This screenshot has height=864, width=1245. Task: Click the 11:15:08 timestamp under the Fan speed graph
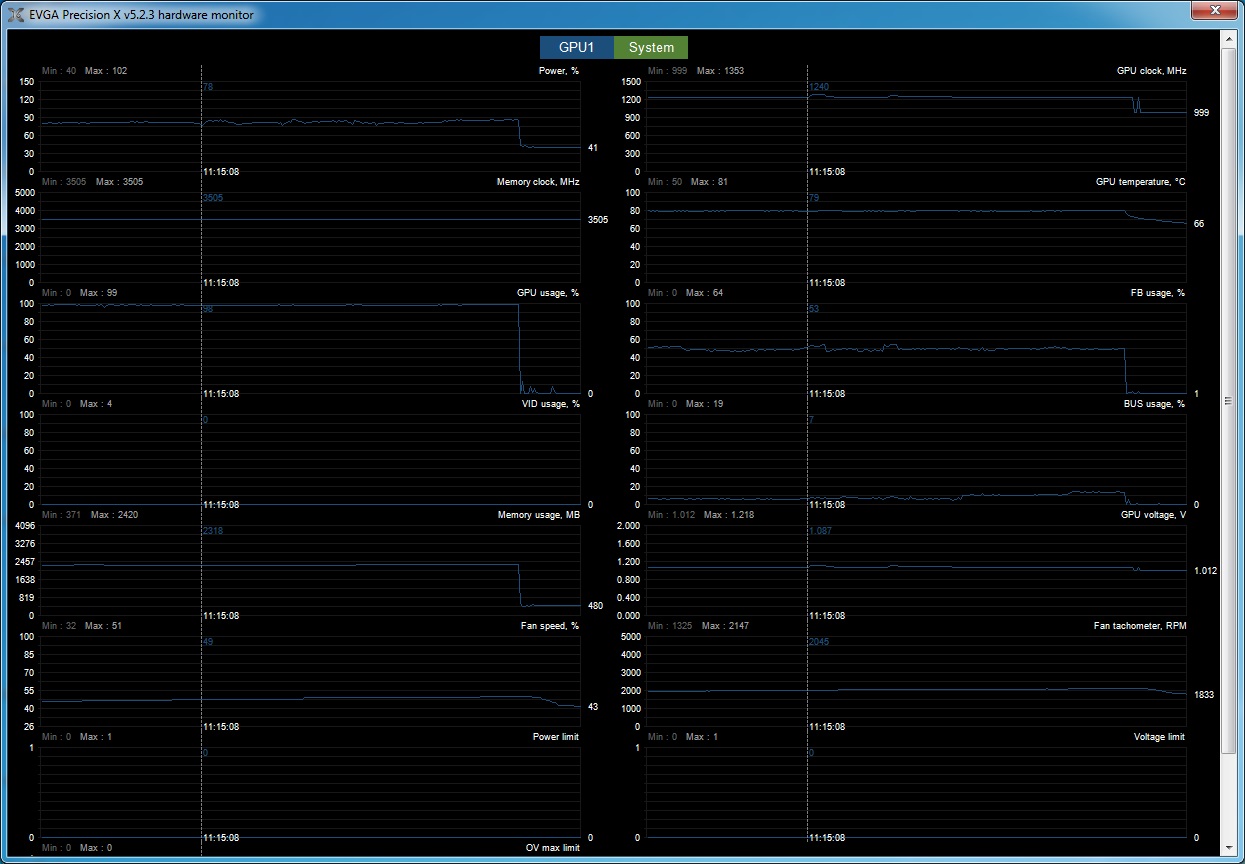[x=221, y=727]
